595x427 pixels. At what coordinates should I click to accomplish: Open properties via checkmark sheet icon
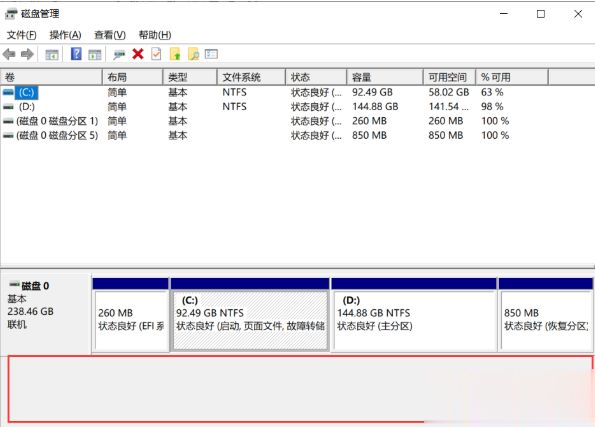click(x=156, y=54)
